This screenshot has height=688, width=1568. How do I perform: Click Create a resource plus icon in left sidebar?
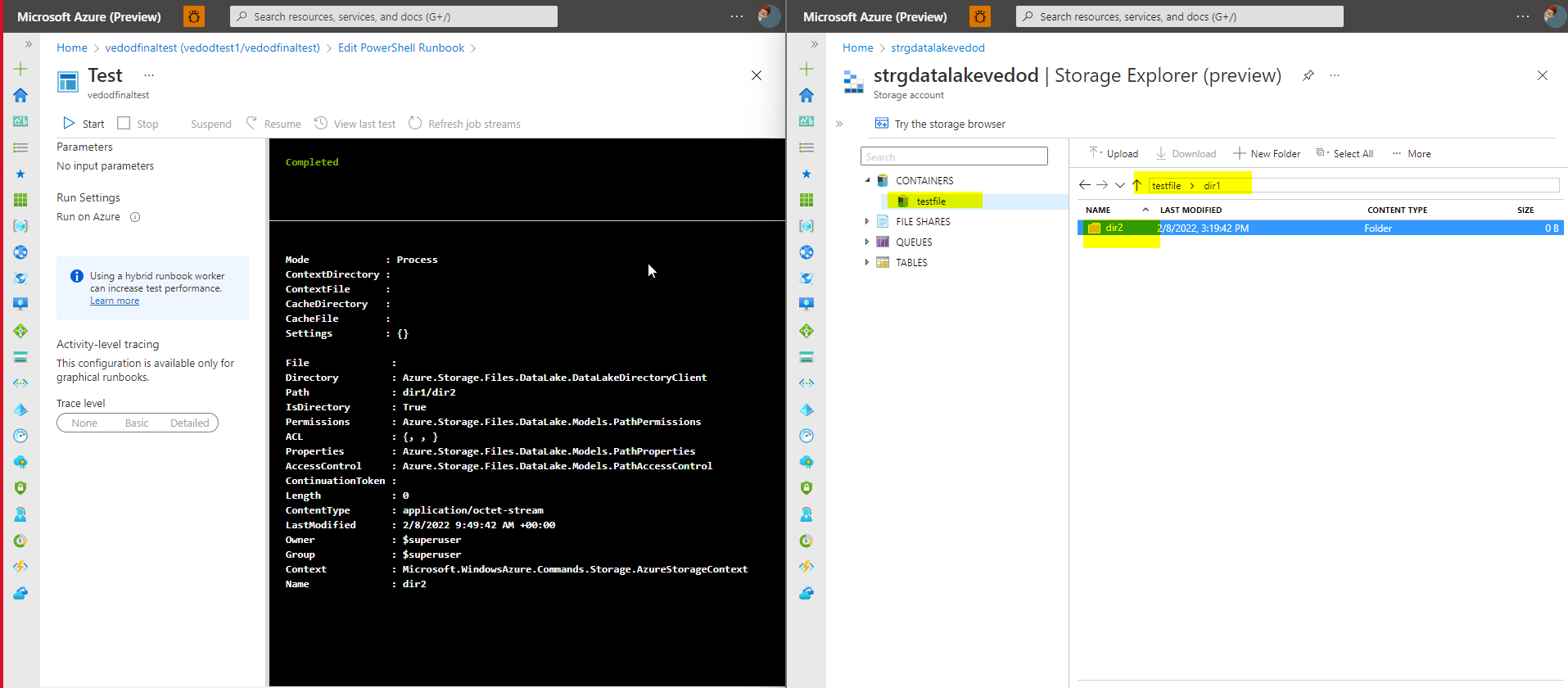[x=20, y=69]
